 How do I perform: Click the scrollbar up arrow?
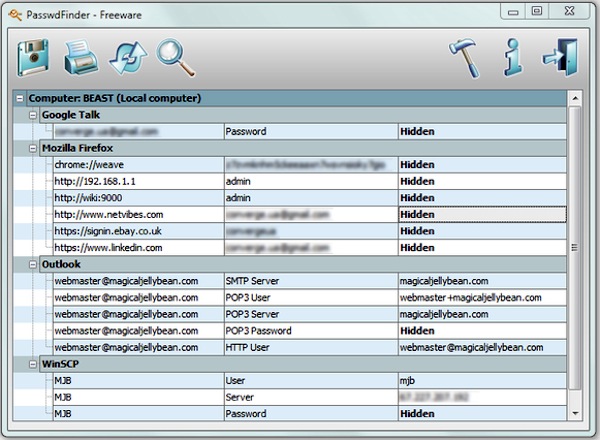click(575, 99)
